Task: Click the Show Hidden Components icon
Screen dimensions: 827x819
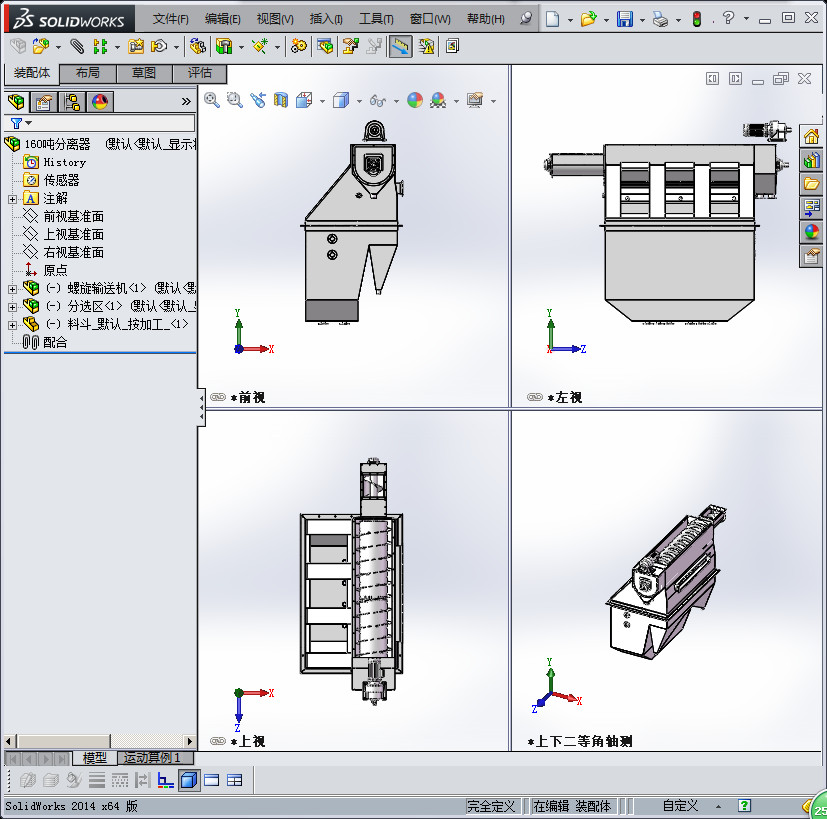Action: point(198,46)
